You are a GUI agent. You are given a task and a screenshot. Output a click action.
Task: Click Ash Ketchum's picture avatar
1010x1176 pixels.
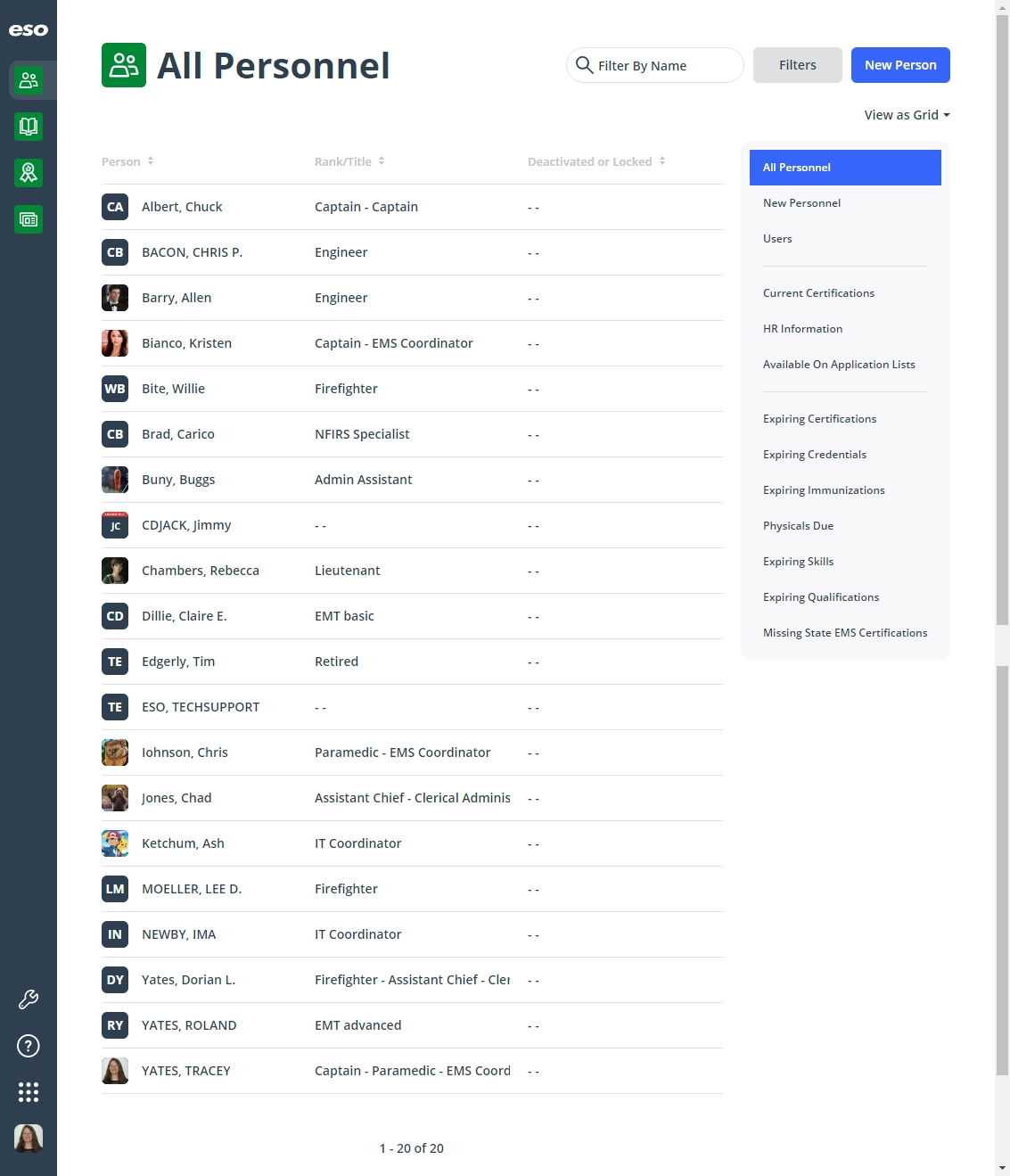115,843
